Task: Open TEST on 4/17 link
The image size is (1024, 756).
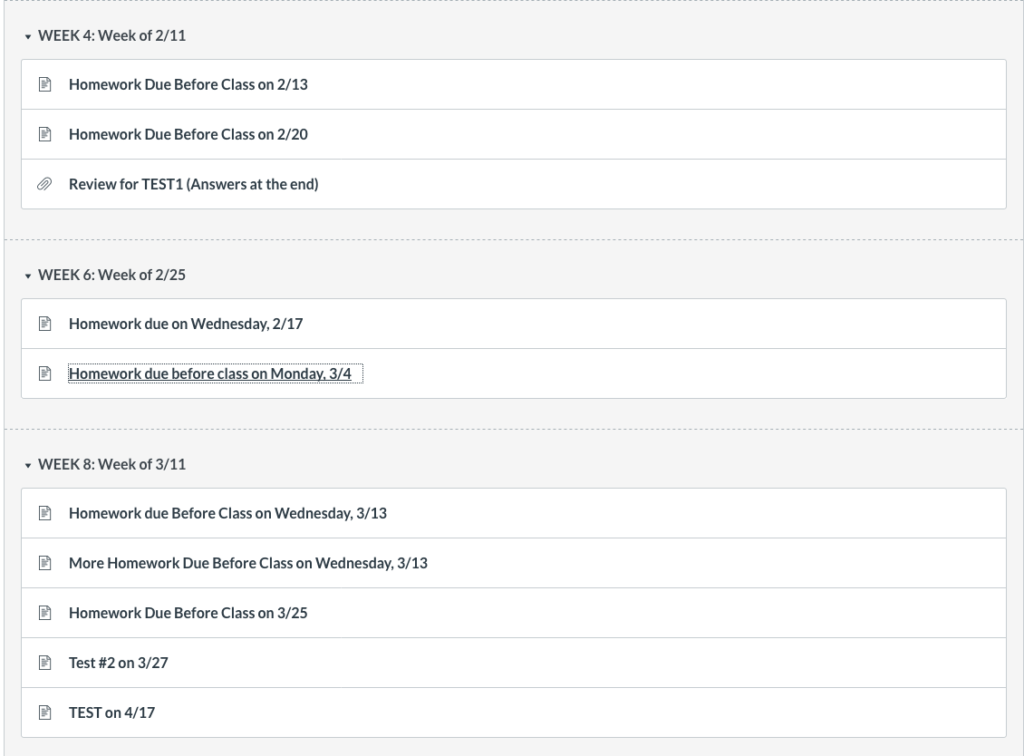Action: [111, 713]
